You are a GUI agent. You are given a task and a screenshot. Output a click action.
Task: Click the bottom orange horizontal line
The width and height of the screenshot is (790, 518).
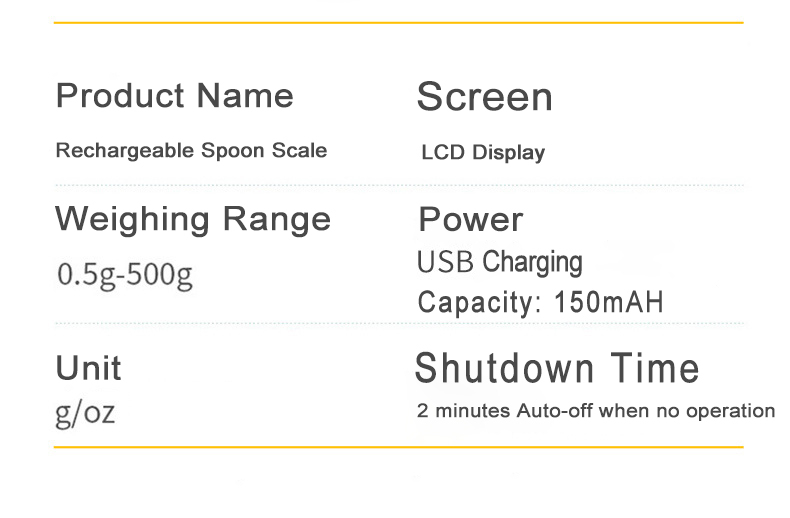point(398,447)
